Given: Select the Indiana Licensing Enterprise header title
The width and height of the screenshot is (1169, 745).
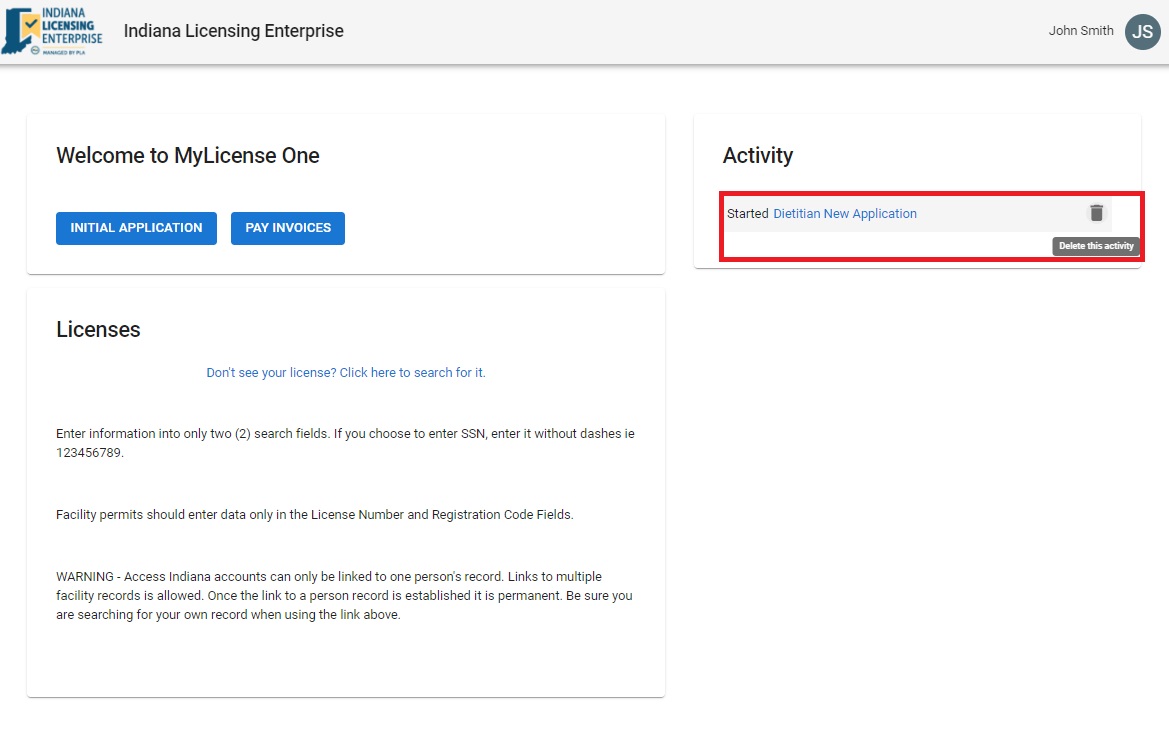Looking at the screenshot, I should pyautogui.click(x=233, y=31).
